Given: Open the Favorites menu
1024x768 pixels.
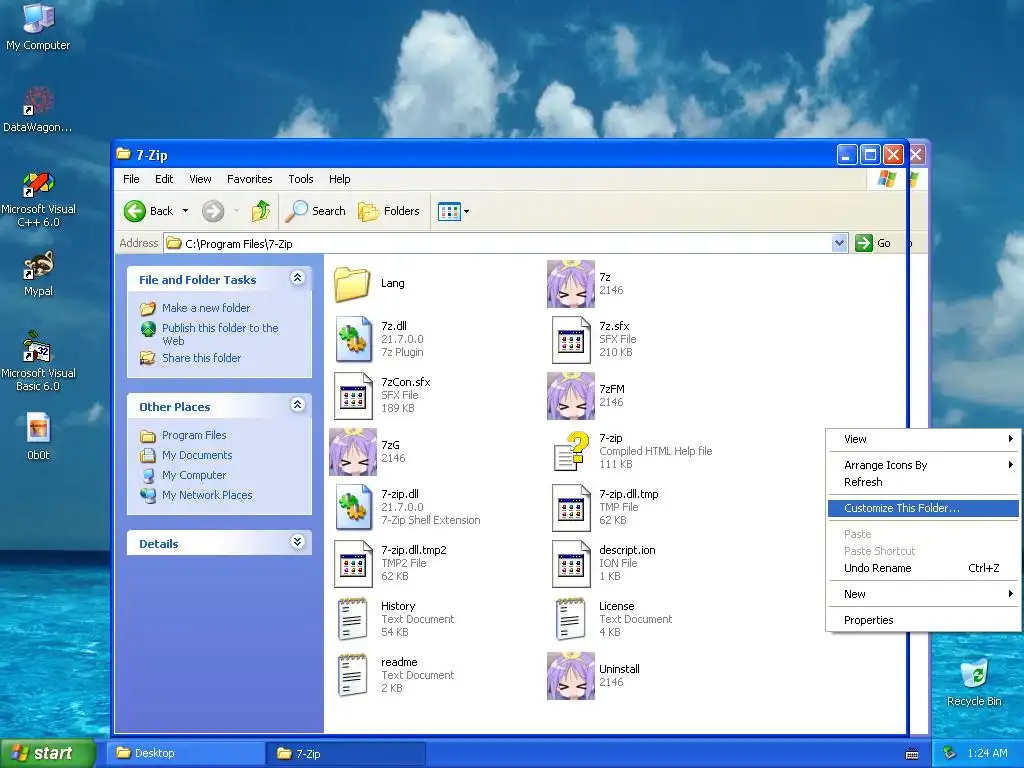Looking at the screenshot, I should pos(249,179).
